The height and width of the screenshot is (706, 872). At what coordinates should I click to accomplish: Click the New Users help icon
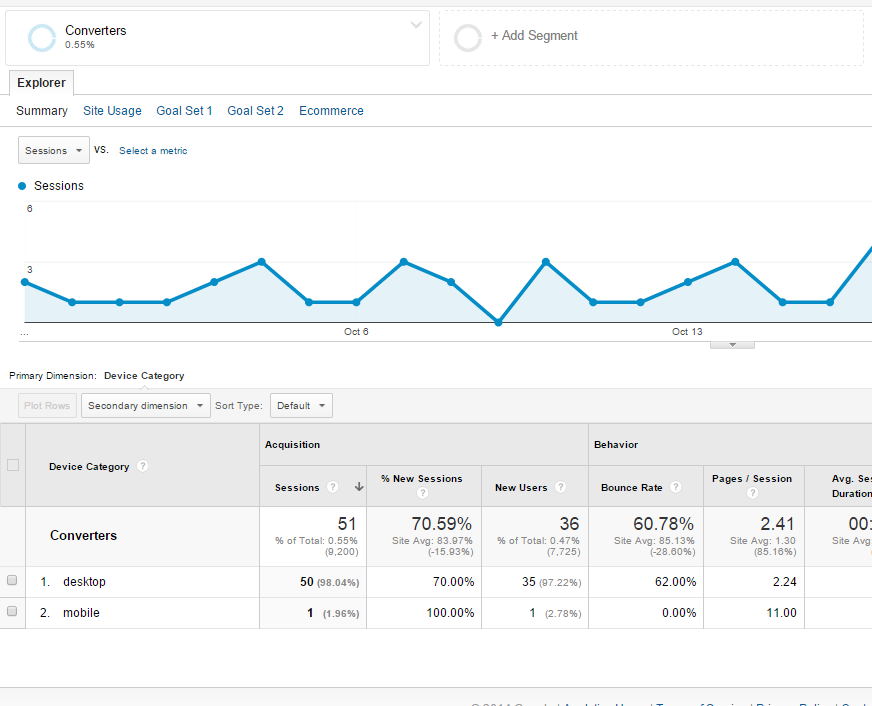coord(561,488)
